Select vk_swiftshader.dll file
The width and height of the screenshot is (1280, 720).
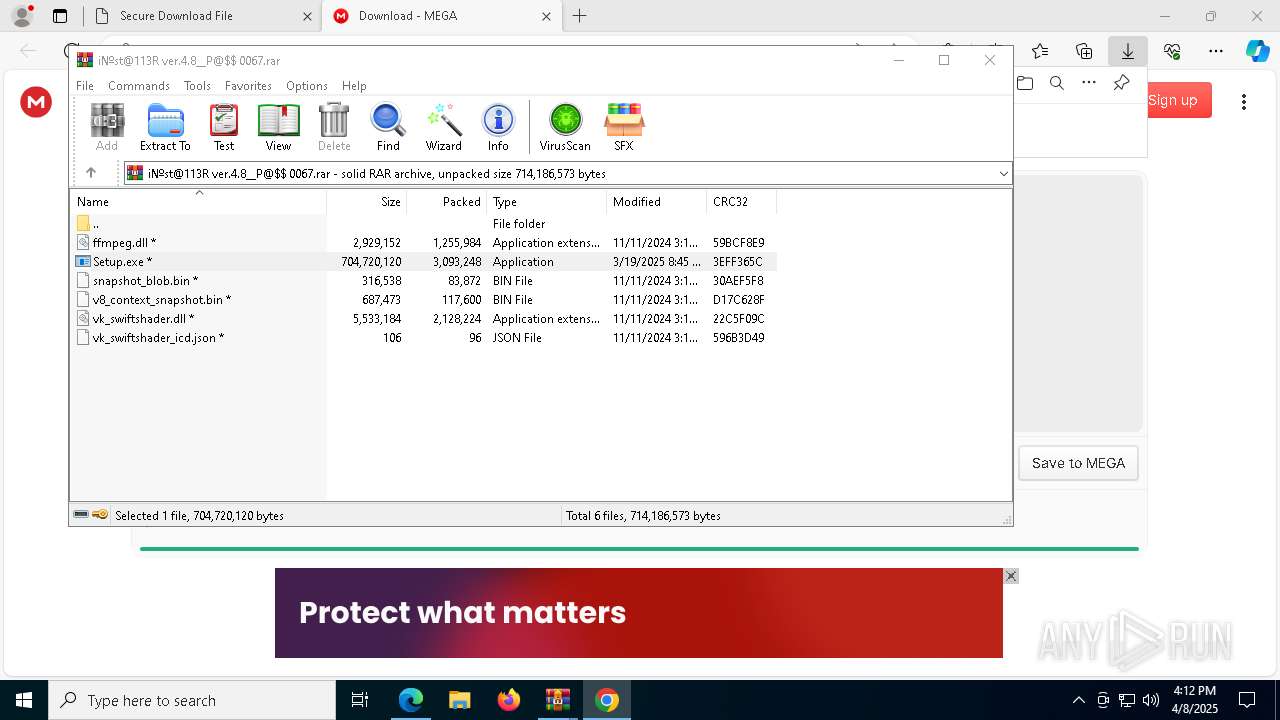pos(423,319)
